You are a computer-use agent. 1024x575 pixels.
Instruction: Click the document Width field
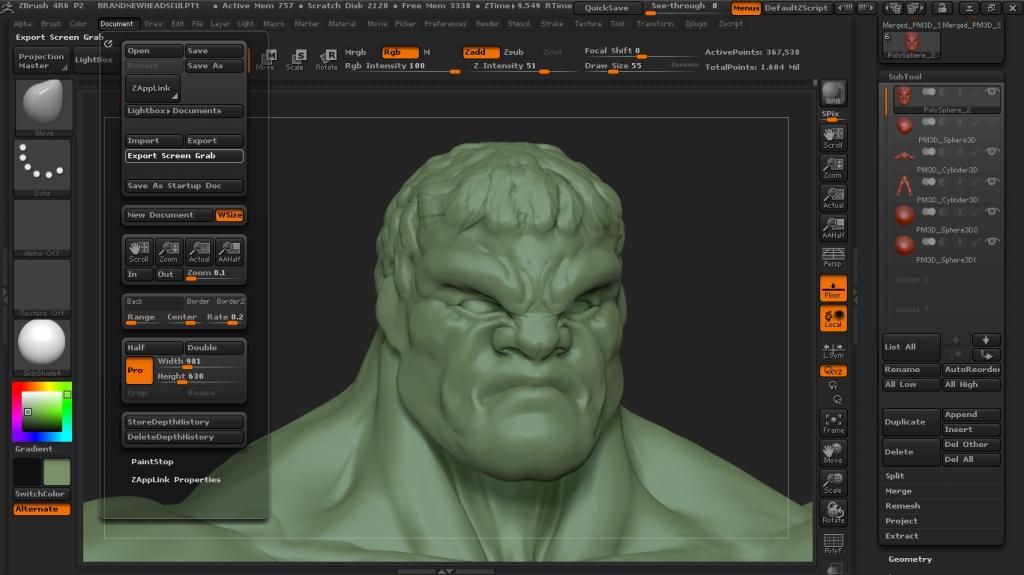(x=199, y=361)
